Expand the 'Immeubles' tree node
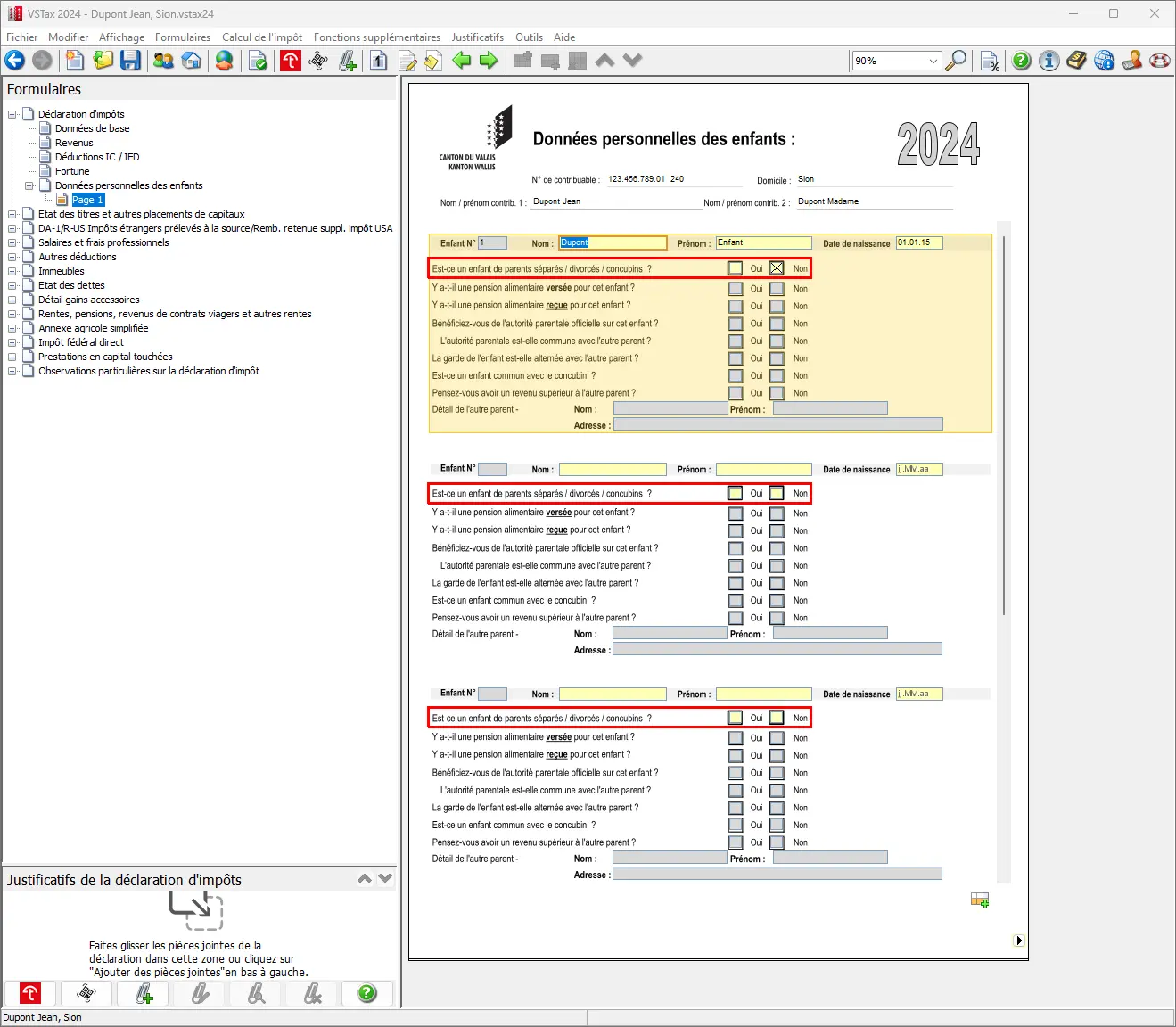This screenshot has height=1027, width=1176. pyautogui.click(x=12, y=271)
